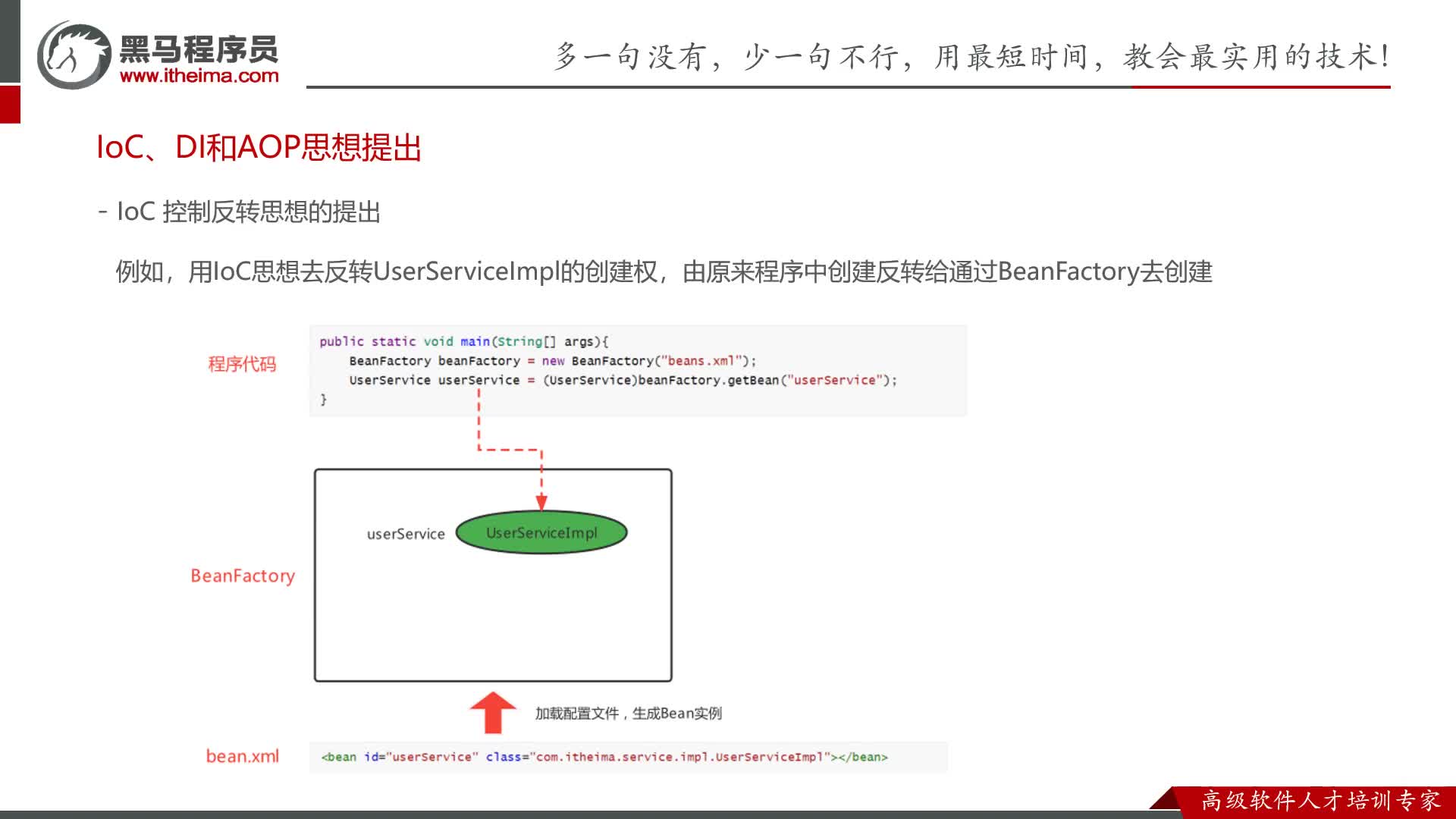Click the red upward arrow icon
The image size is (1456, 819).
pyautogui.click(x=493, y=712)
